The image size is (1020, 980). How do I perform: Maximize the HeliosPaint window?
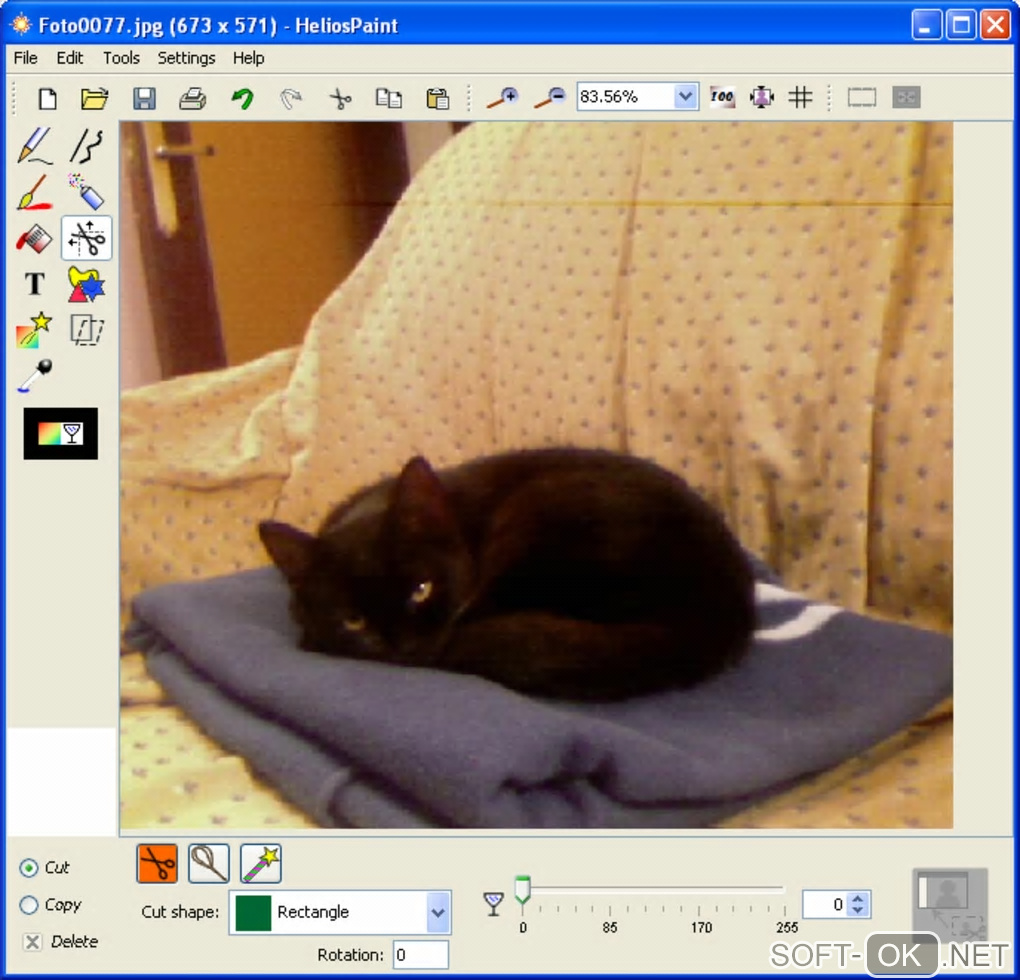[x=961, y=25]
